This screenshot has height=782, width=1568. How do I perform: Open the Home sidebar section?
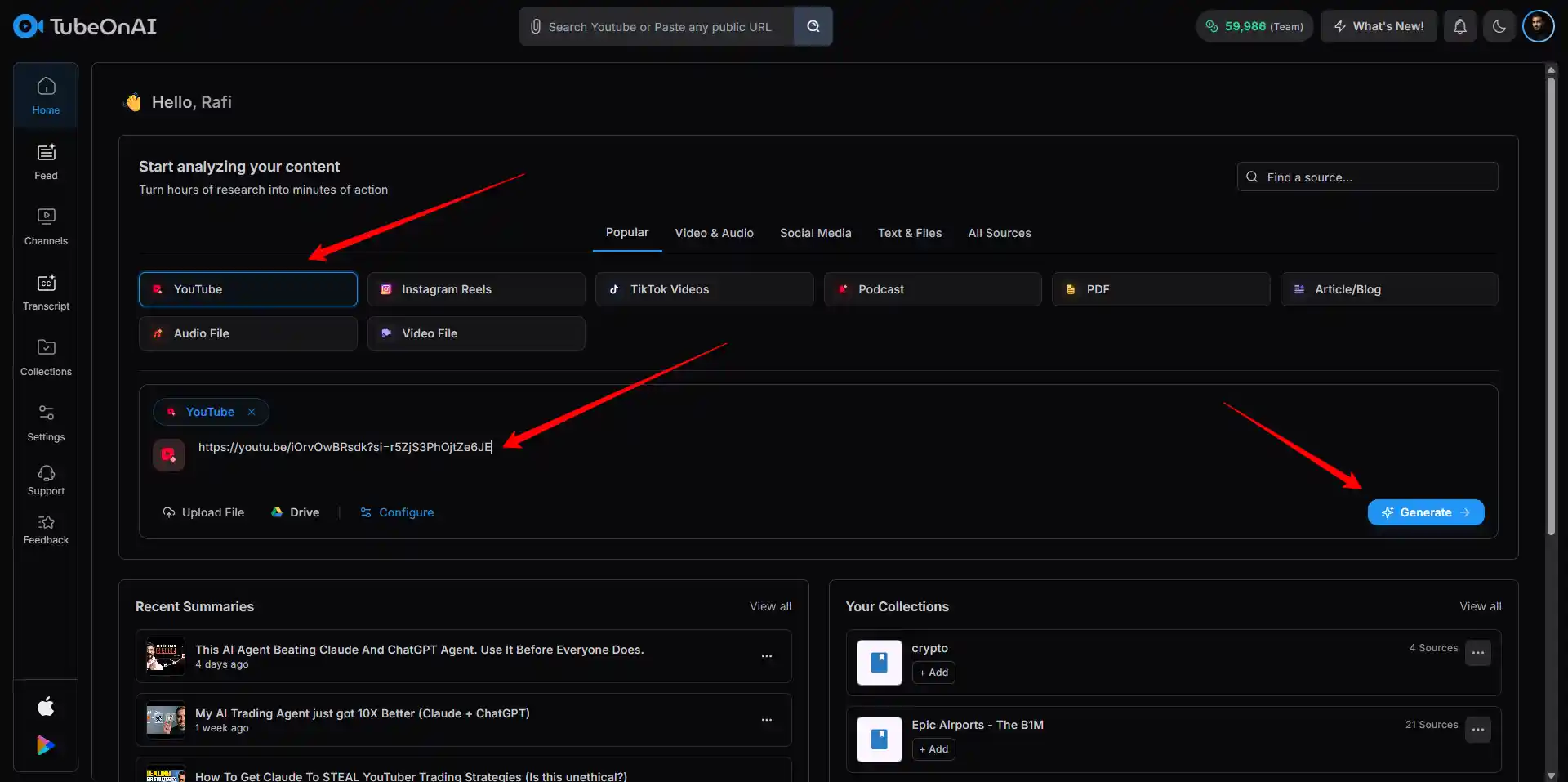46,96
